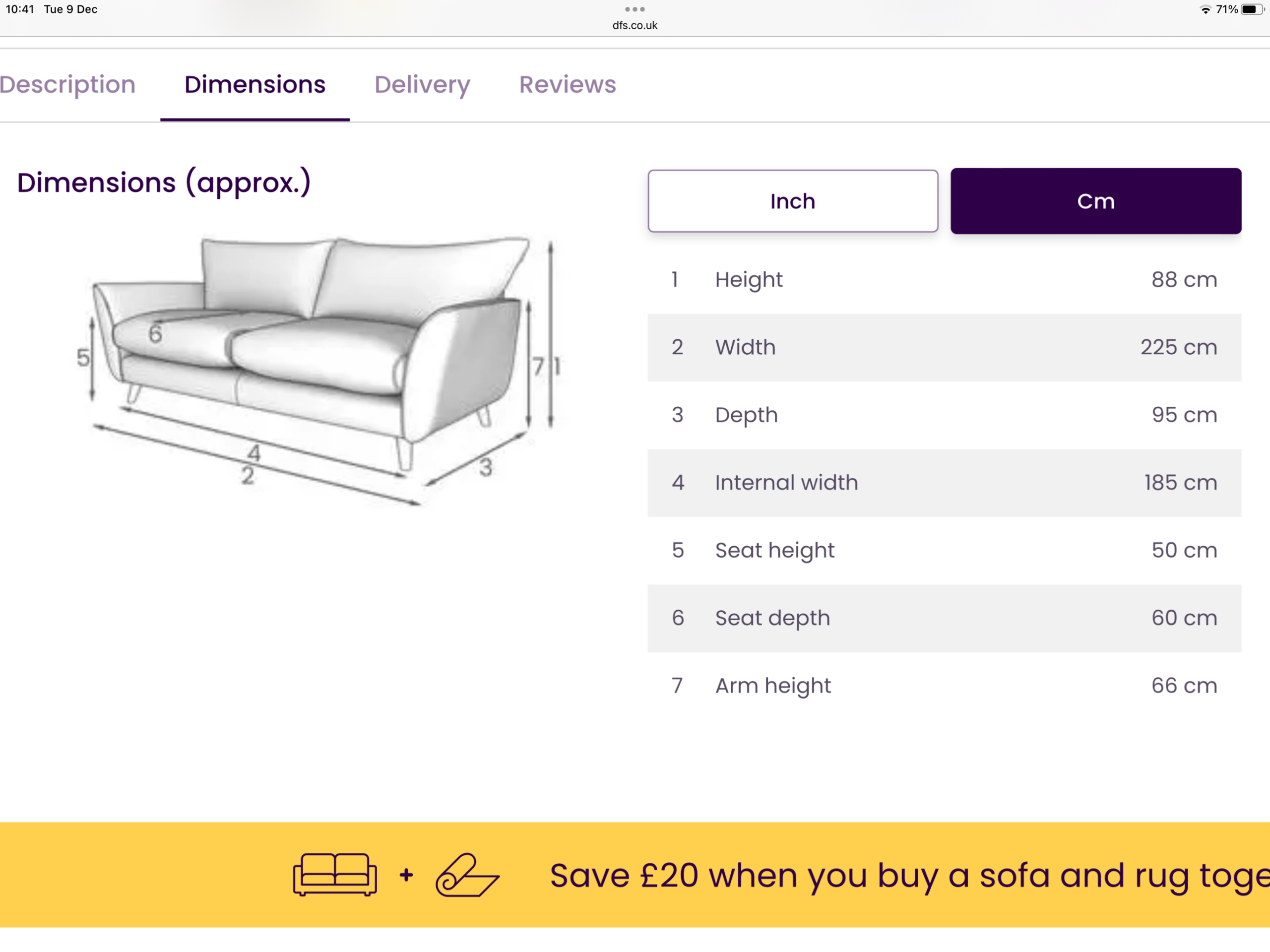Select the Width 225 cm row

pyautogui.click(x=944, y=347)
